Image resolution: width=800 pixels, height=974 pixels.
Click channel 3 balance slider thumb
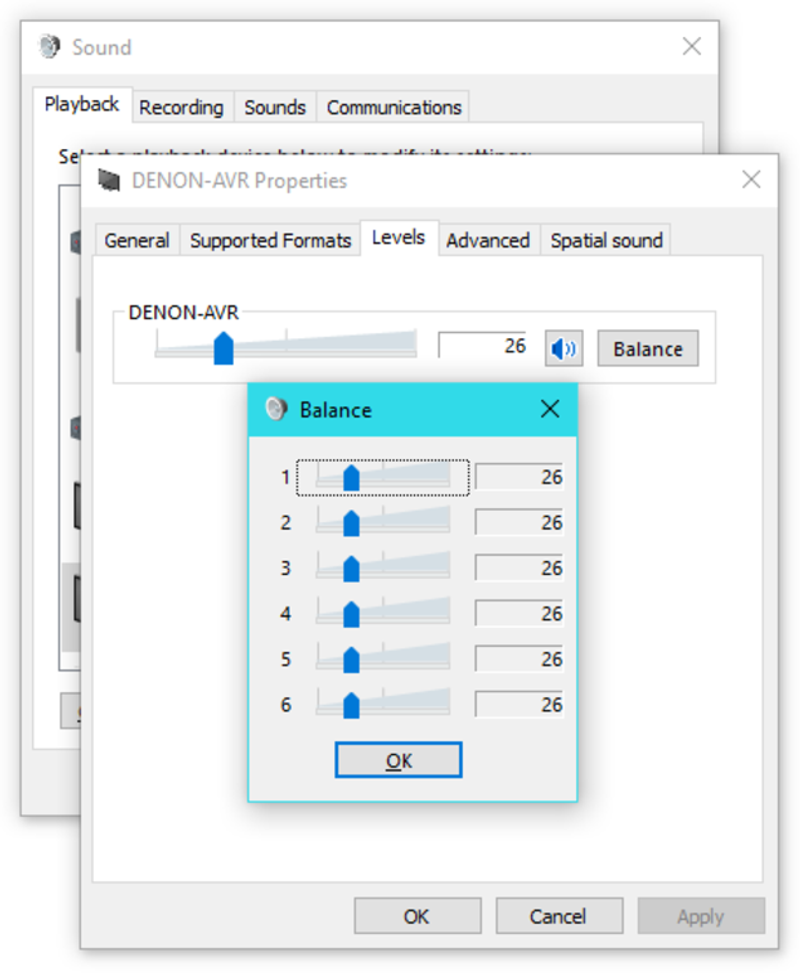point(352,569)
